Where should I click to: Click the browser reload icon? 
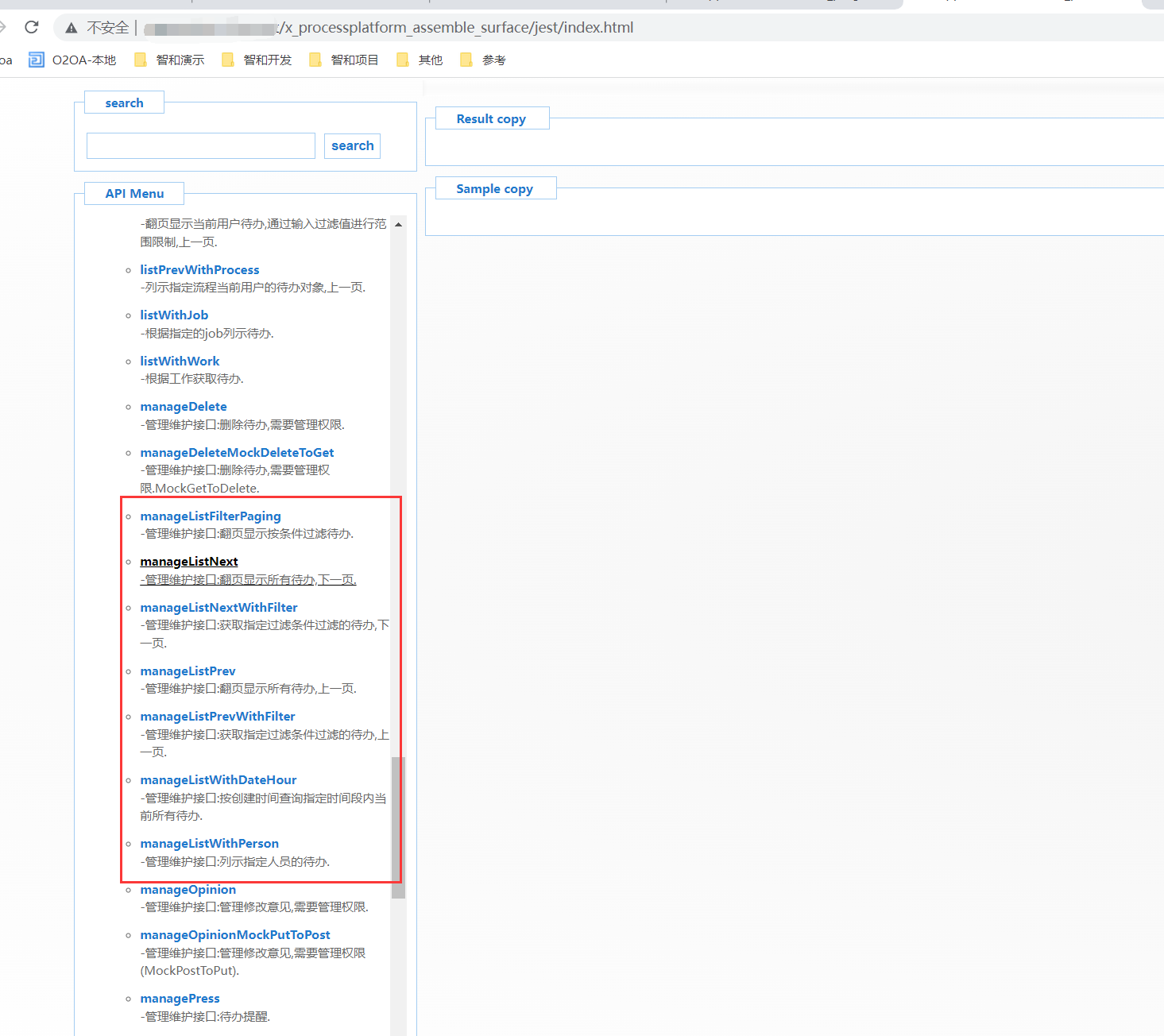coord(32,28)
